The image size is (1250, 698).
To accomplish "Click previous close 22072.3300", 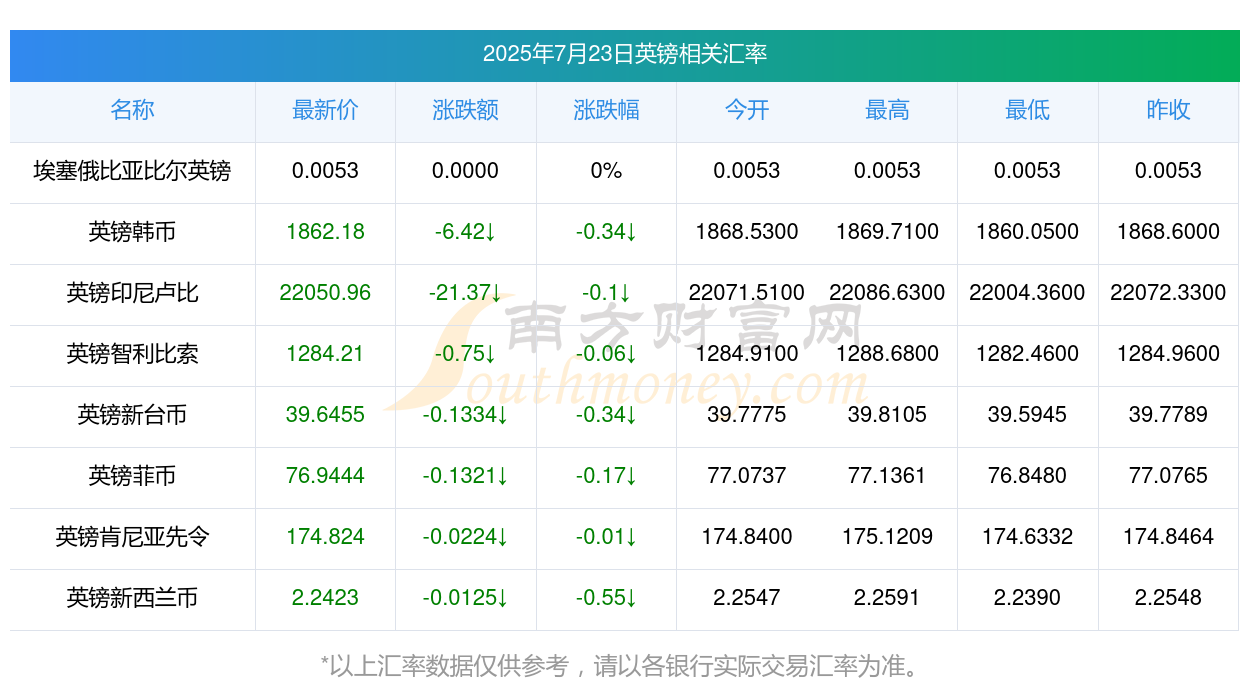I will coord(1168,293).
